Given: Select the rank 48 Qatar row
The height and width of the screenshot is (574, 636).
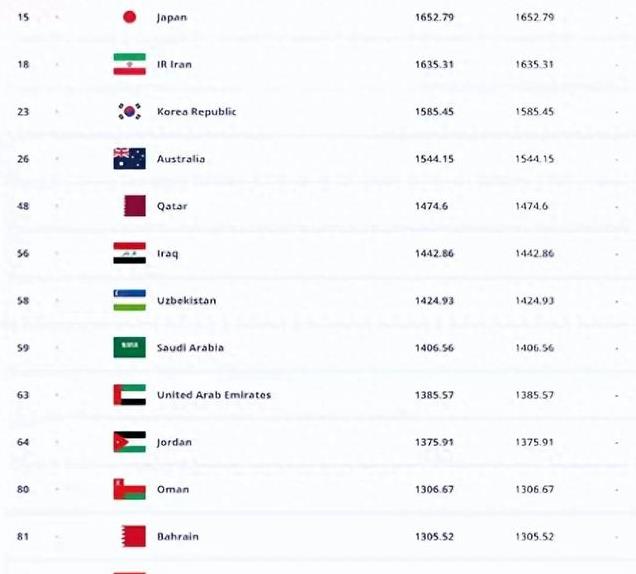Looking at the screenshot, I should pyautogui.click(x=318, y=206).
